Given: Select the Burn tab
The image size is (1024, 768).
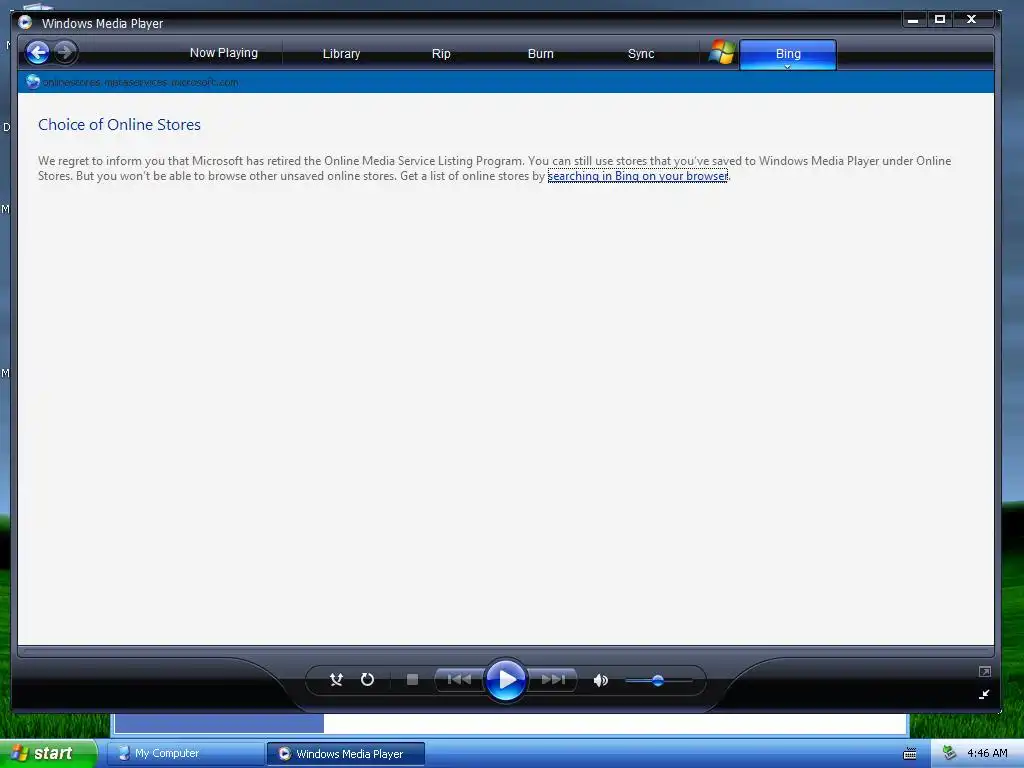Looking at the screenshot, I should click(x=540, y=54).
